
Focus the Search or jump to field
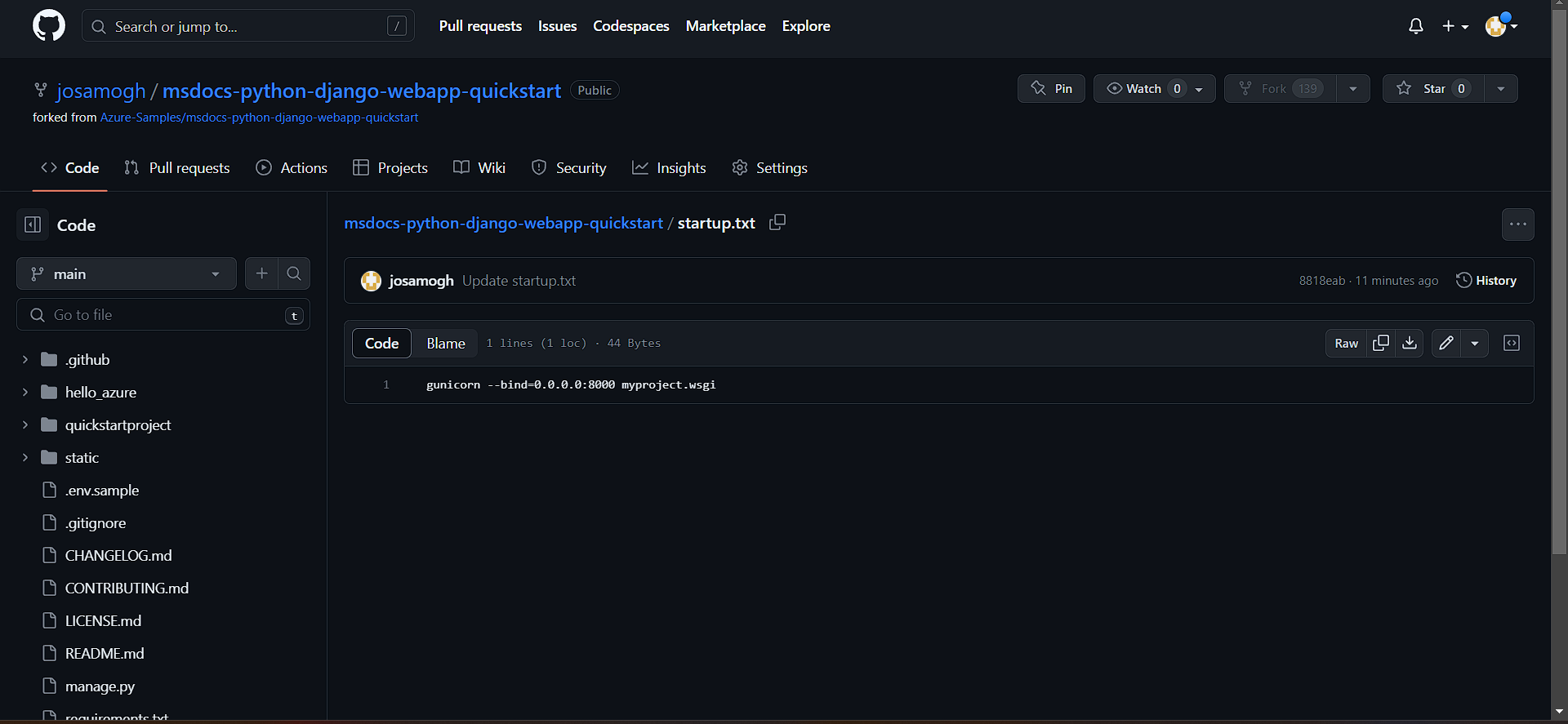[248, 26]
